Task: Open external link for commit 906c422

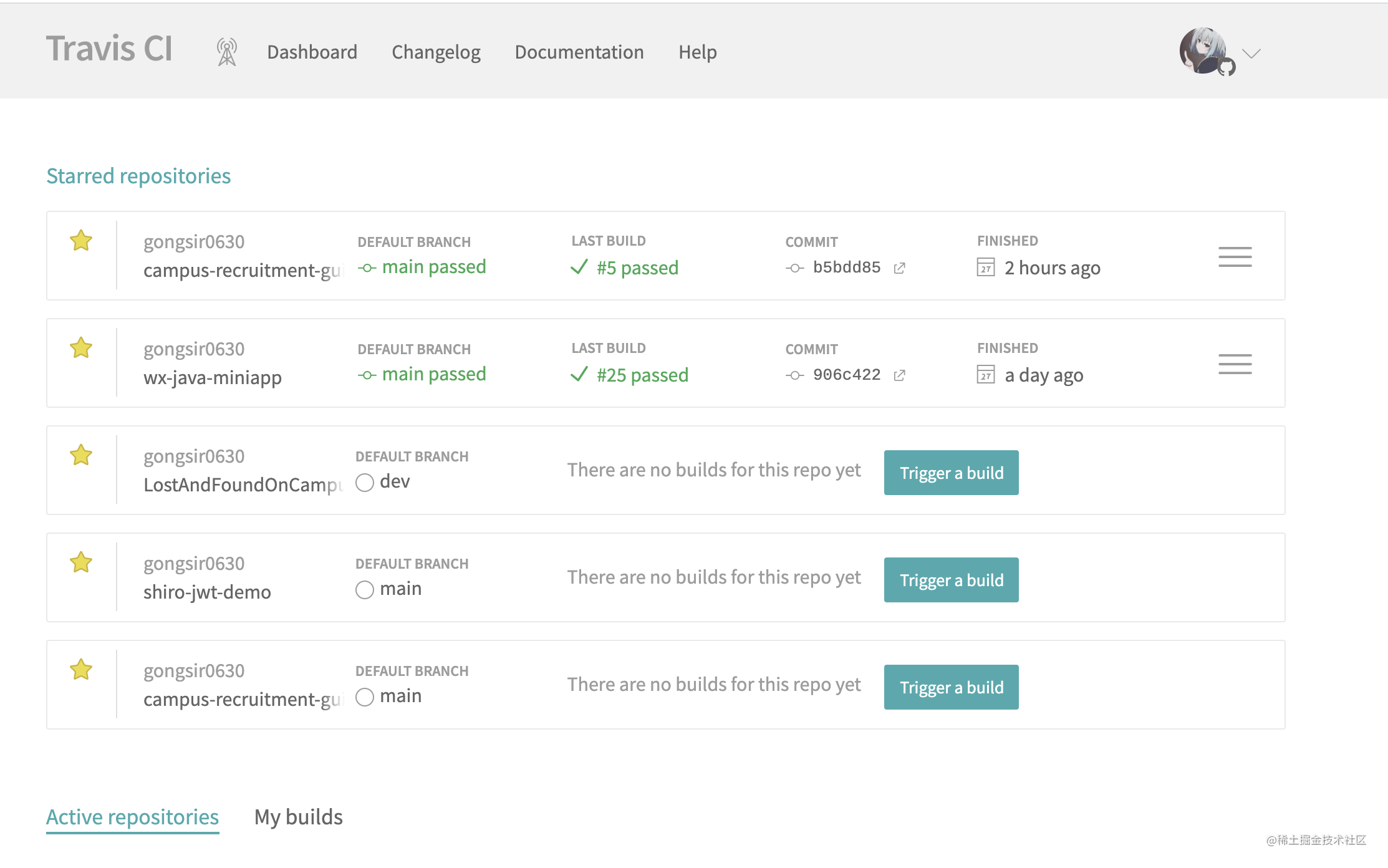Action: pyautogui.click(x=899, y=375)
